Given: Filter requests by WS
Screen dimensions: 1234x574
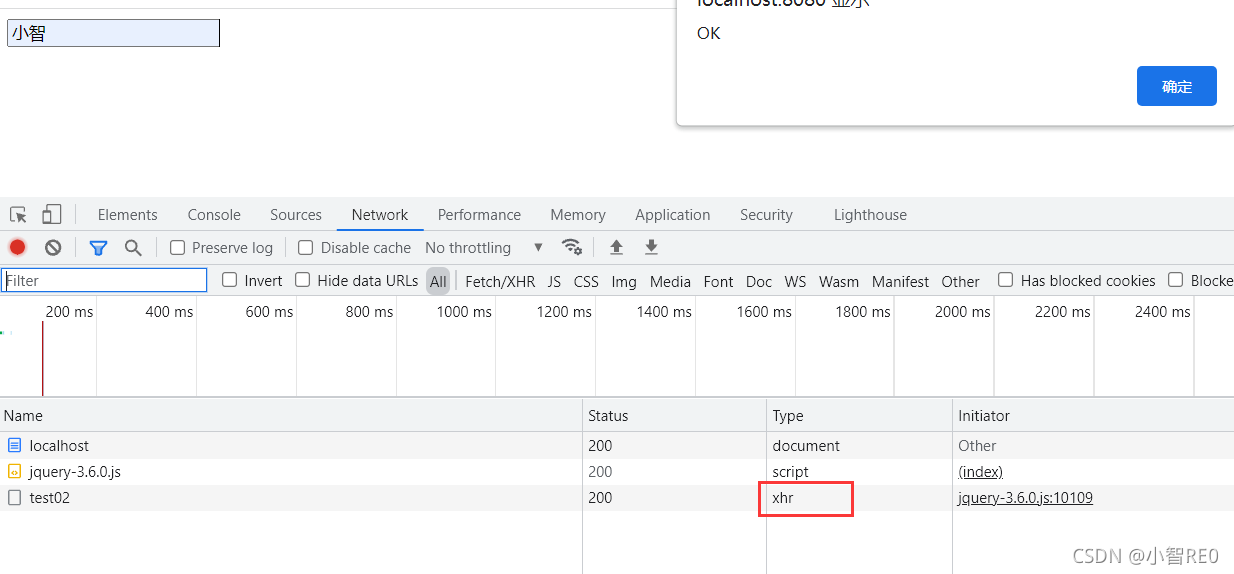Looking at the screenshot, I should coord(795,282).
